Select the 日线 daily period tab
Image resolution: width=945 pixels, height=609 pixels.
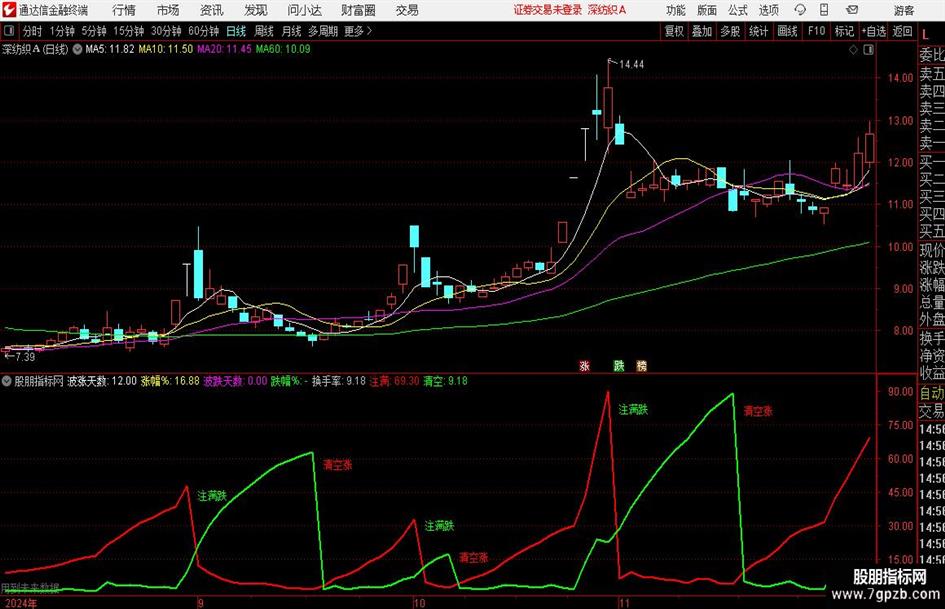pyautogui.click(x=236, y=31)
